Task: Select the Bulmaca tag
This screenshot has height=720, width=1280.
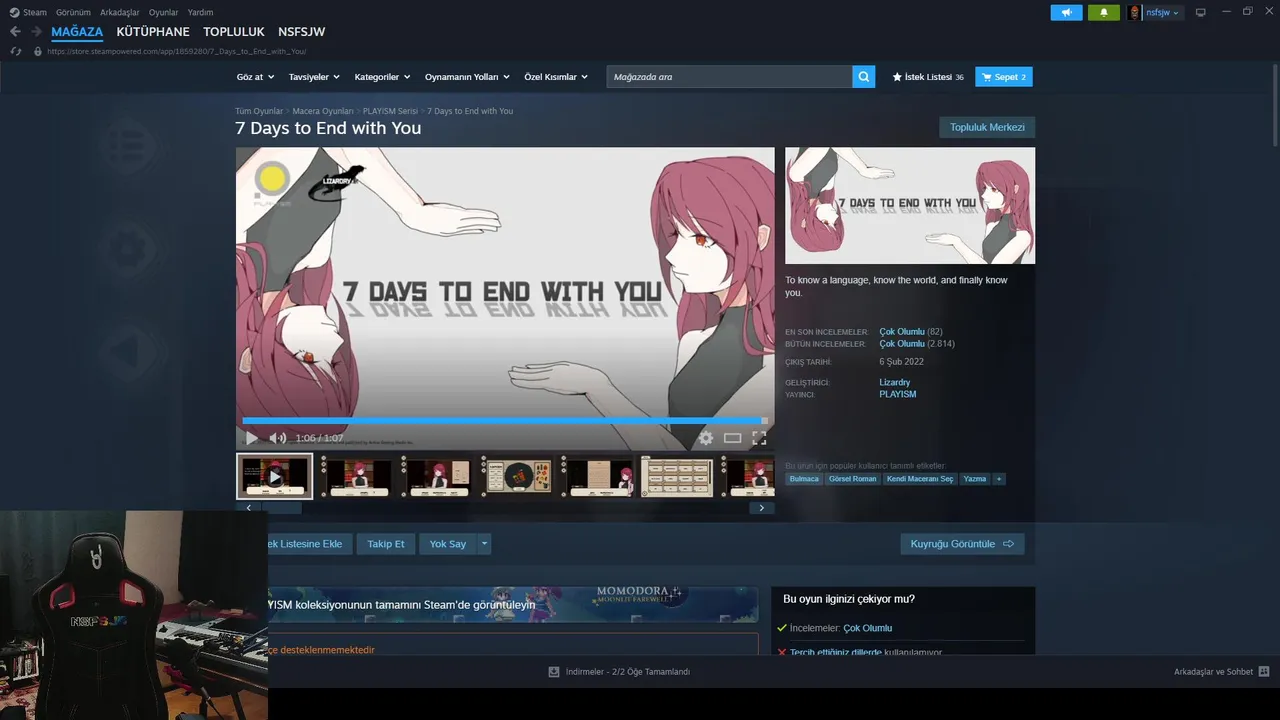Action: [804, 479]
